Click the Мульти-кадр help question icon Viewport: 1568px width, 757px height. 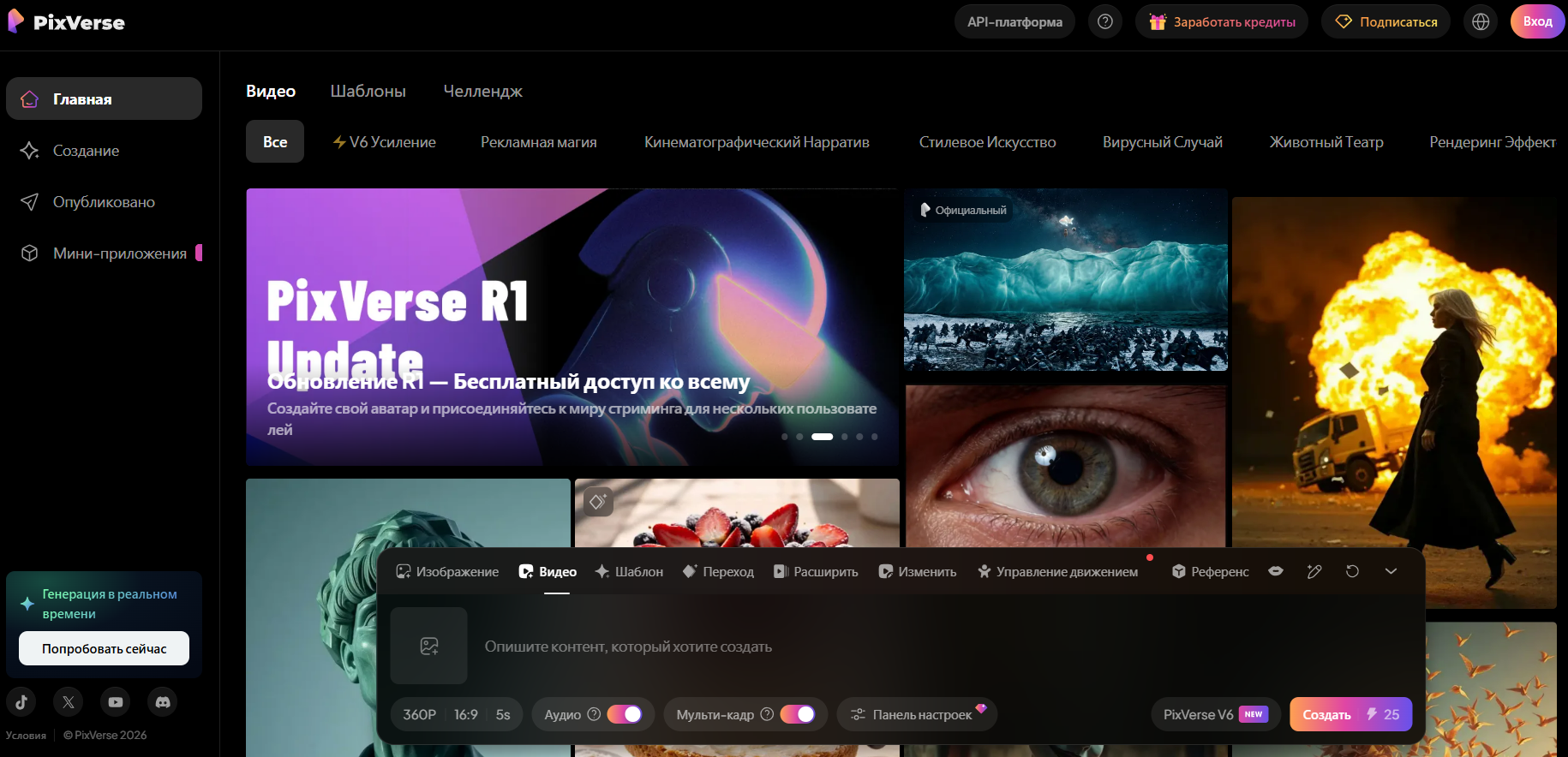[x=767, y=714]
